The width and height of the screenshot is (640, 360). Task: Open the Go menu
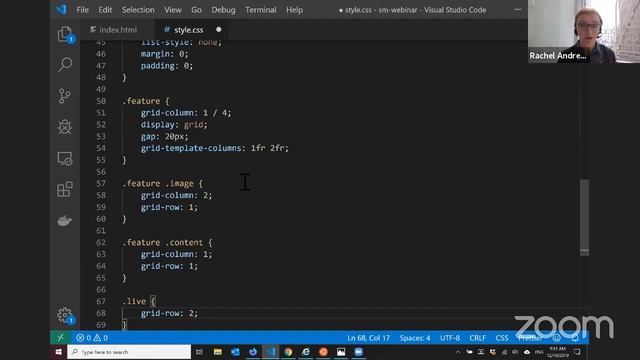pyautogui.click(x=196, y=10)
